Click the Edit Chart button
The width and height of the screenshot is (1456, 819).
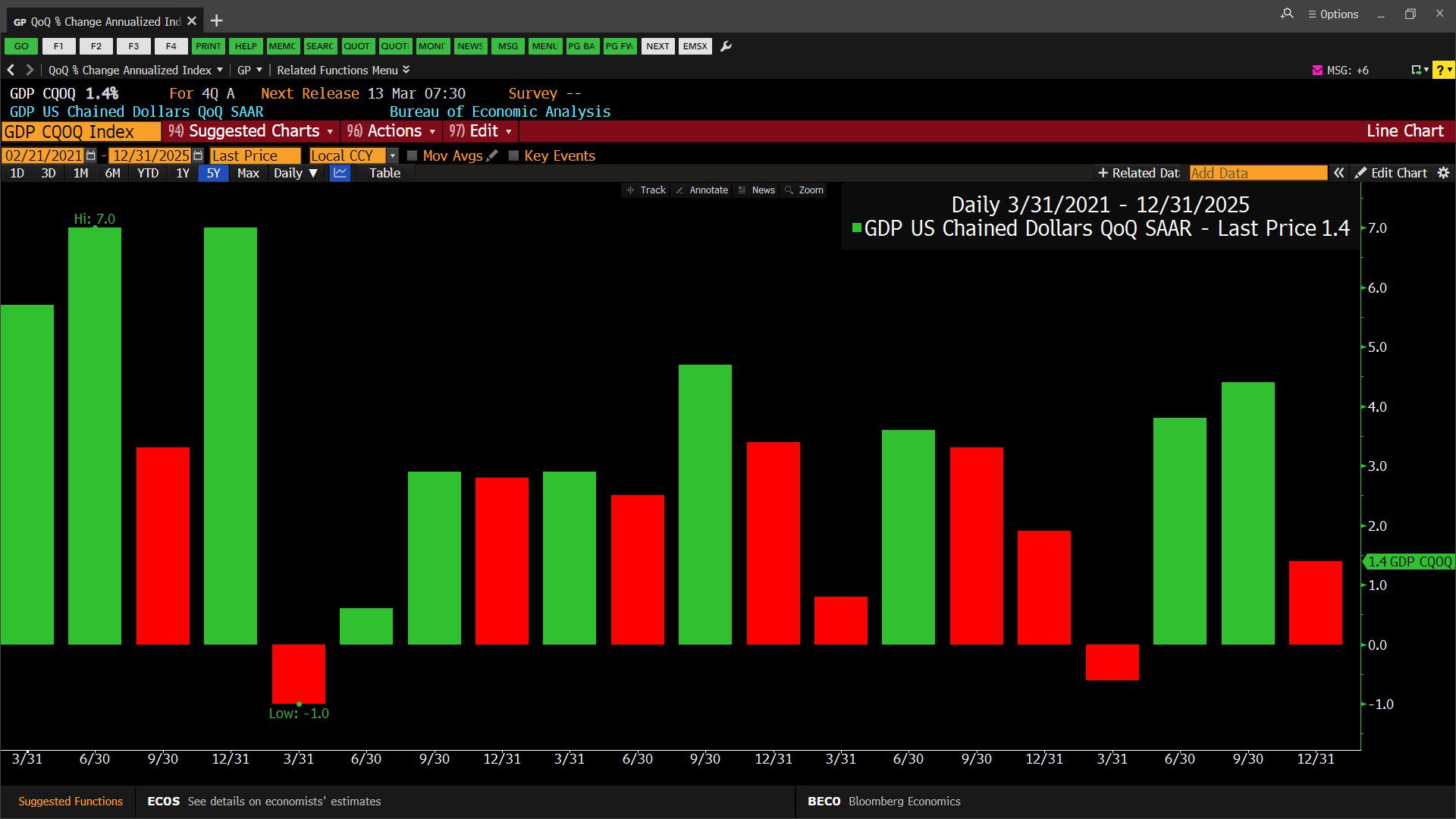(1391, 173)
